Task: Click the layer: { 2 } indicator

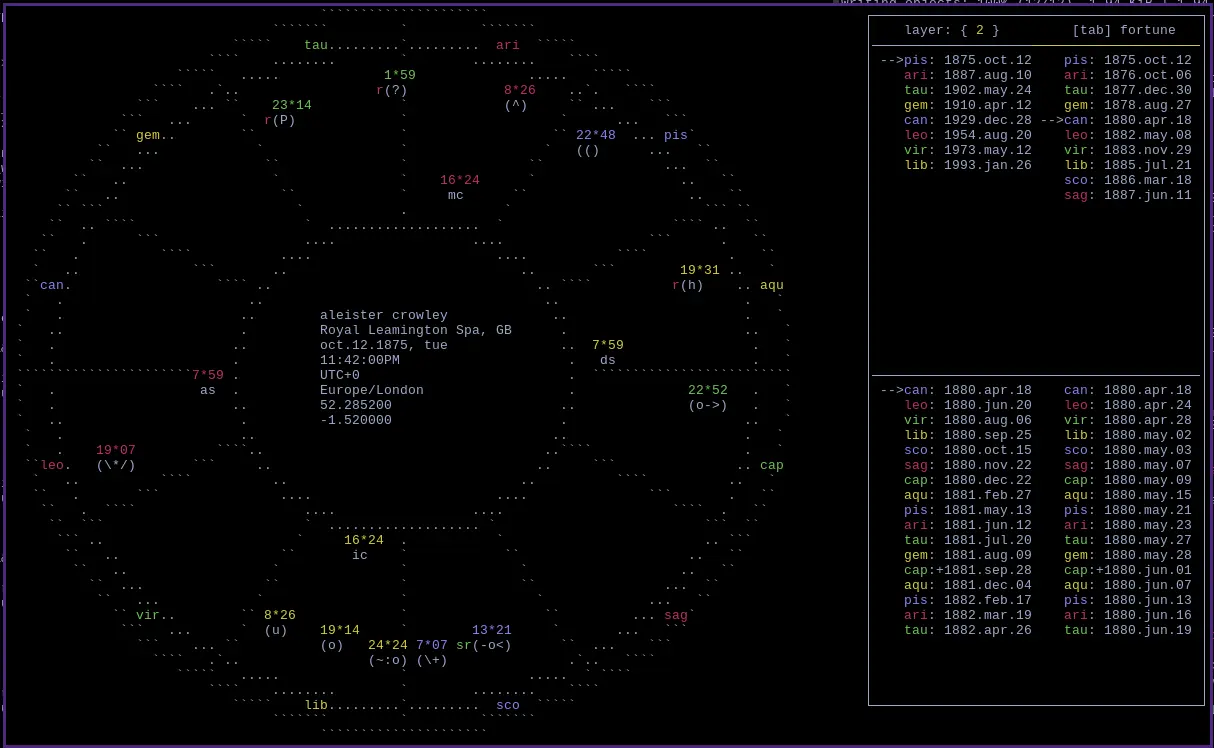Action: [952, 30]
